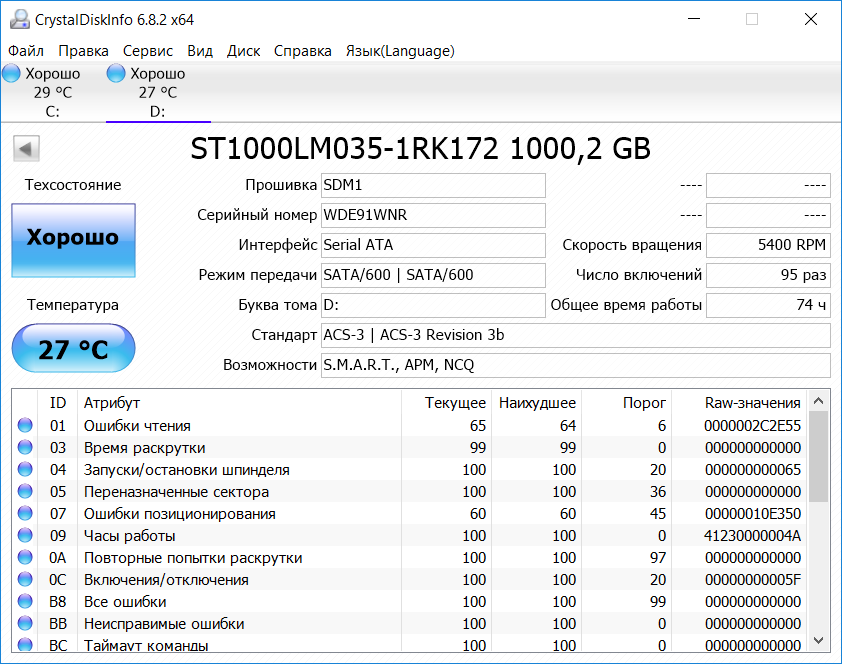This screenshot has width=842, height=664.
Task: Click the Raw-значения column header
Action: [752, 403]
